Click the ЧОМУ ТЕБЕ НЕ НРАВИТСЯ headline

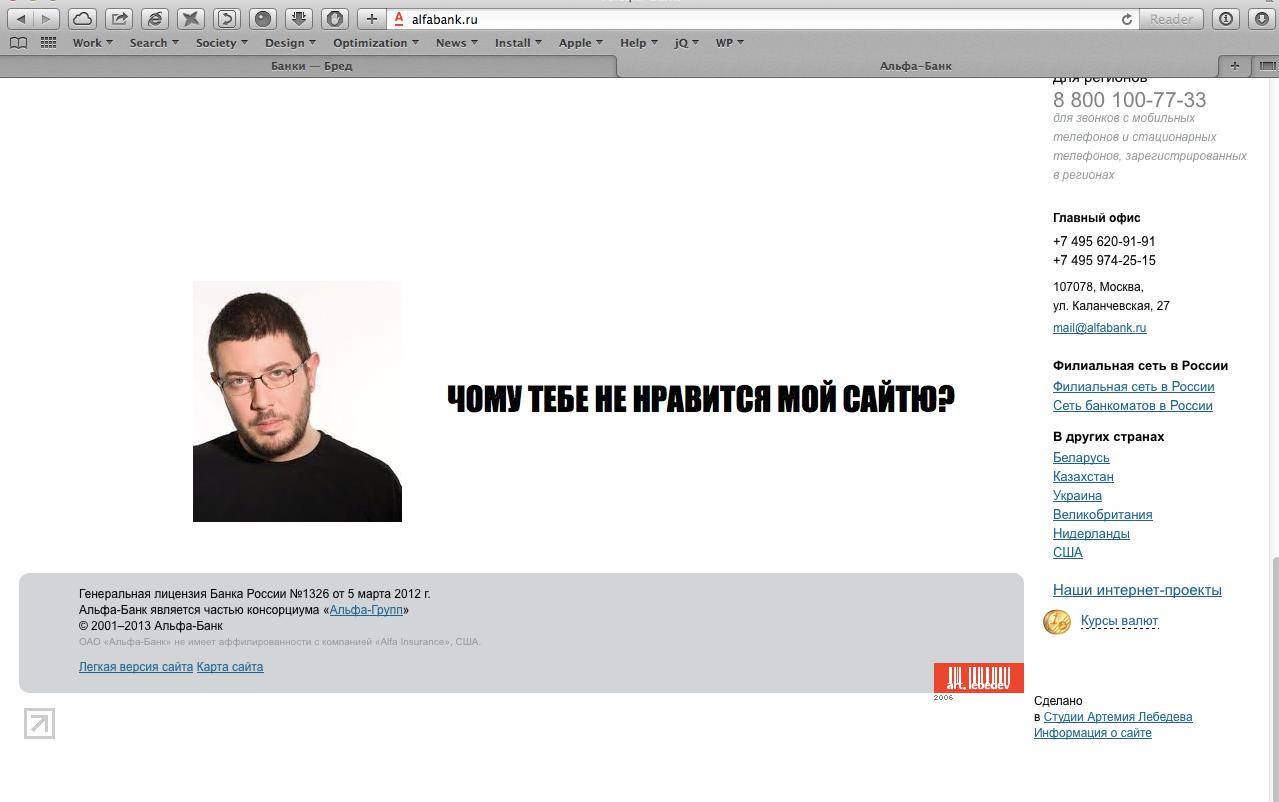click(x=701, y=399)
